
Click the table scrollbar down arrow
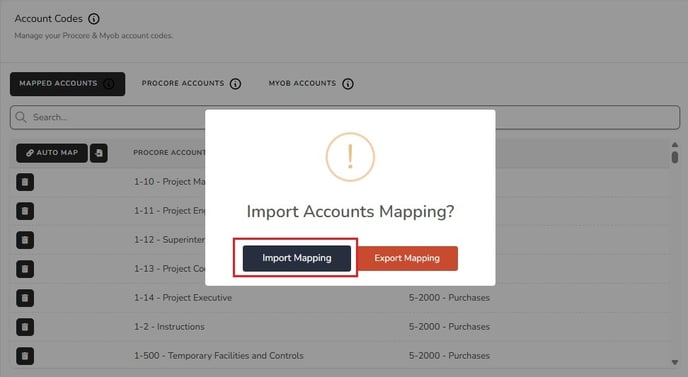(675, 362)
